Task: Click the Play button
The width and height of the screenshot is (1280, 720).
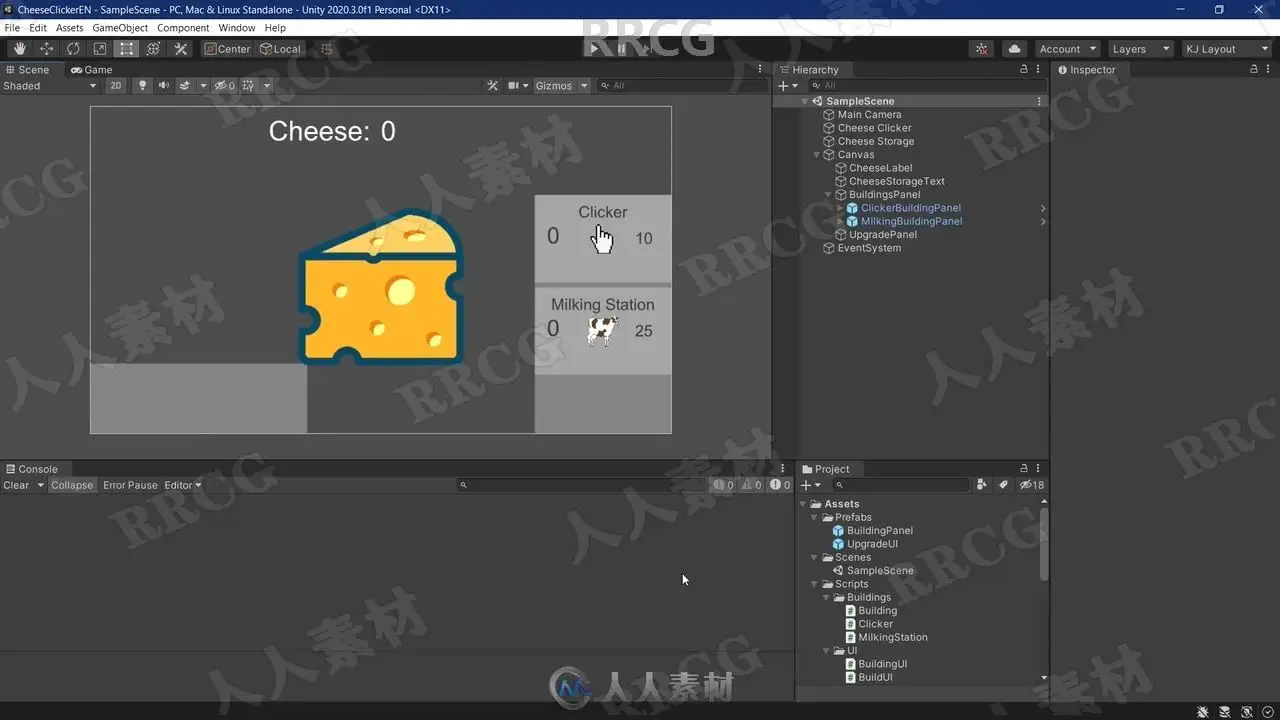Action: tap(594, 49)
